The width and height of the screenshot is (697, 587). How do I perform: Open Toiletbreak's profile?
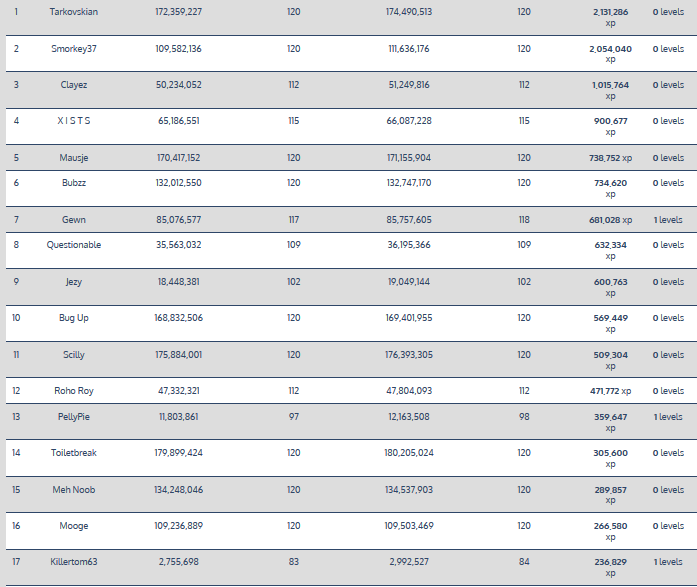[x=73, y=453]
